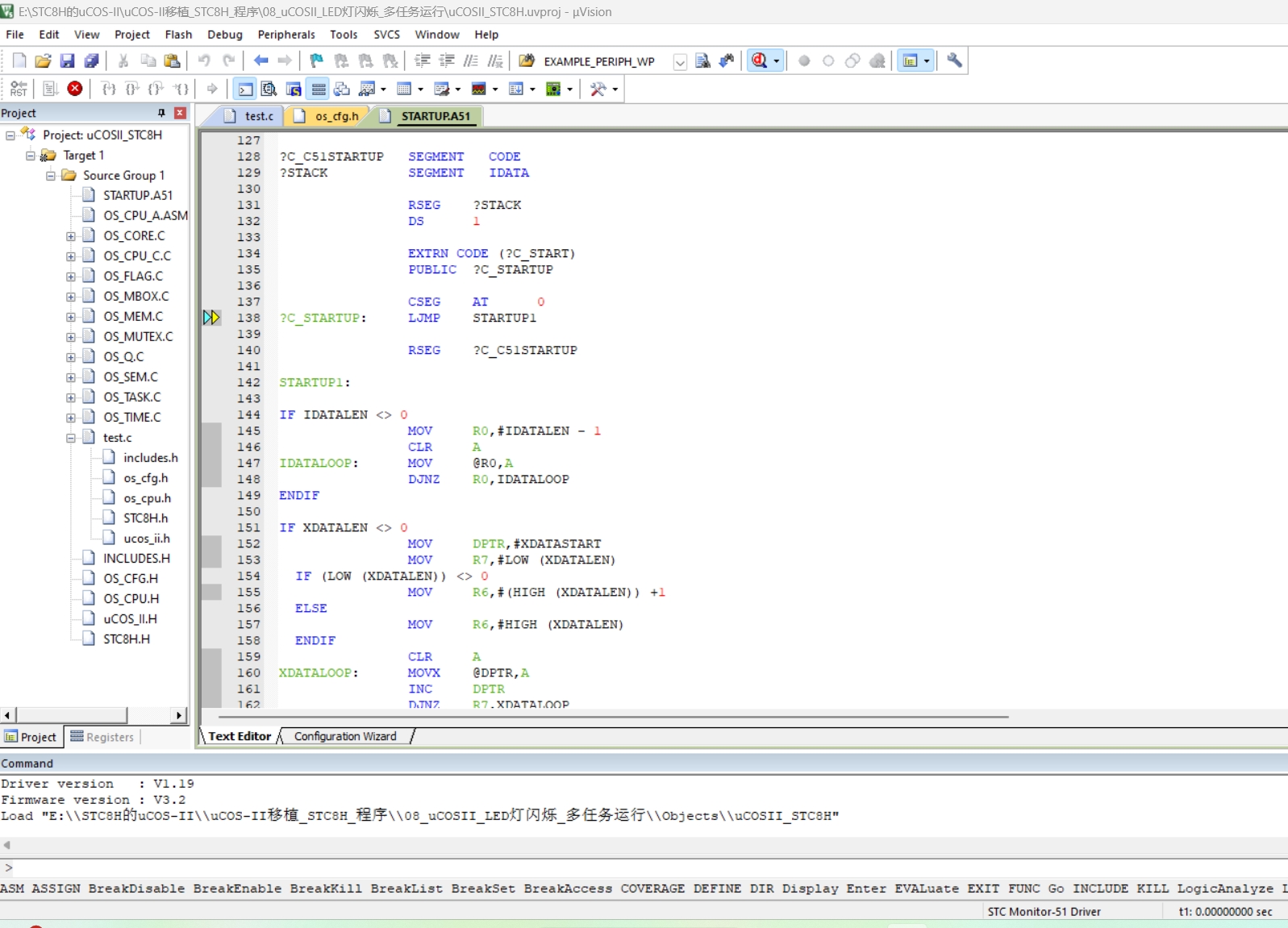1288x928 pixels.
Task: Open Configuration with the wrench icon
Action: tap(954, 60)
